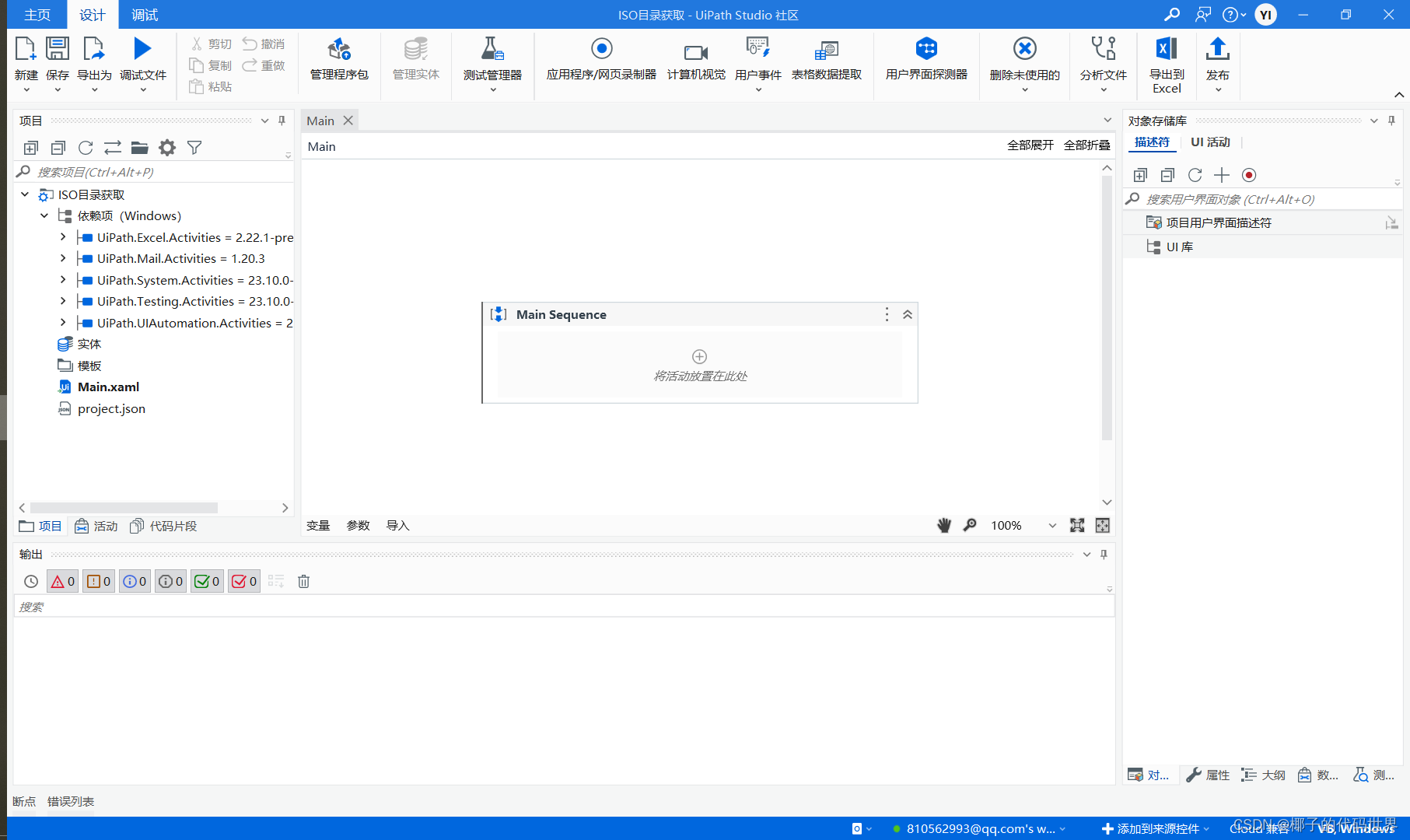Click the Output panel search box

[564, 607]
